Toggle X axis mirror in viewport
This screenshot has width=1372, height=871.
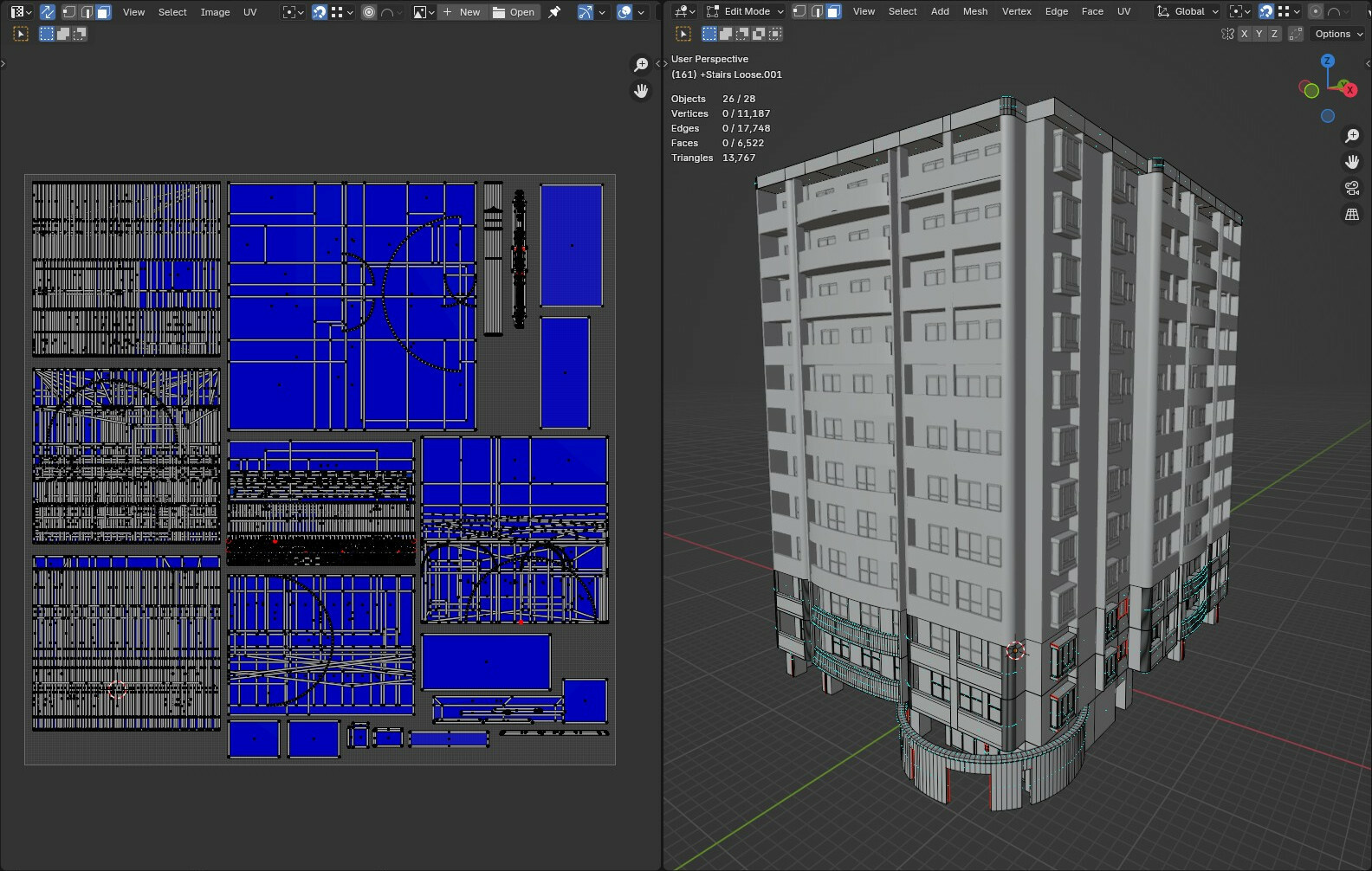click(x=1244, y=34)
